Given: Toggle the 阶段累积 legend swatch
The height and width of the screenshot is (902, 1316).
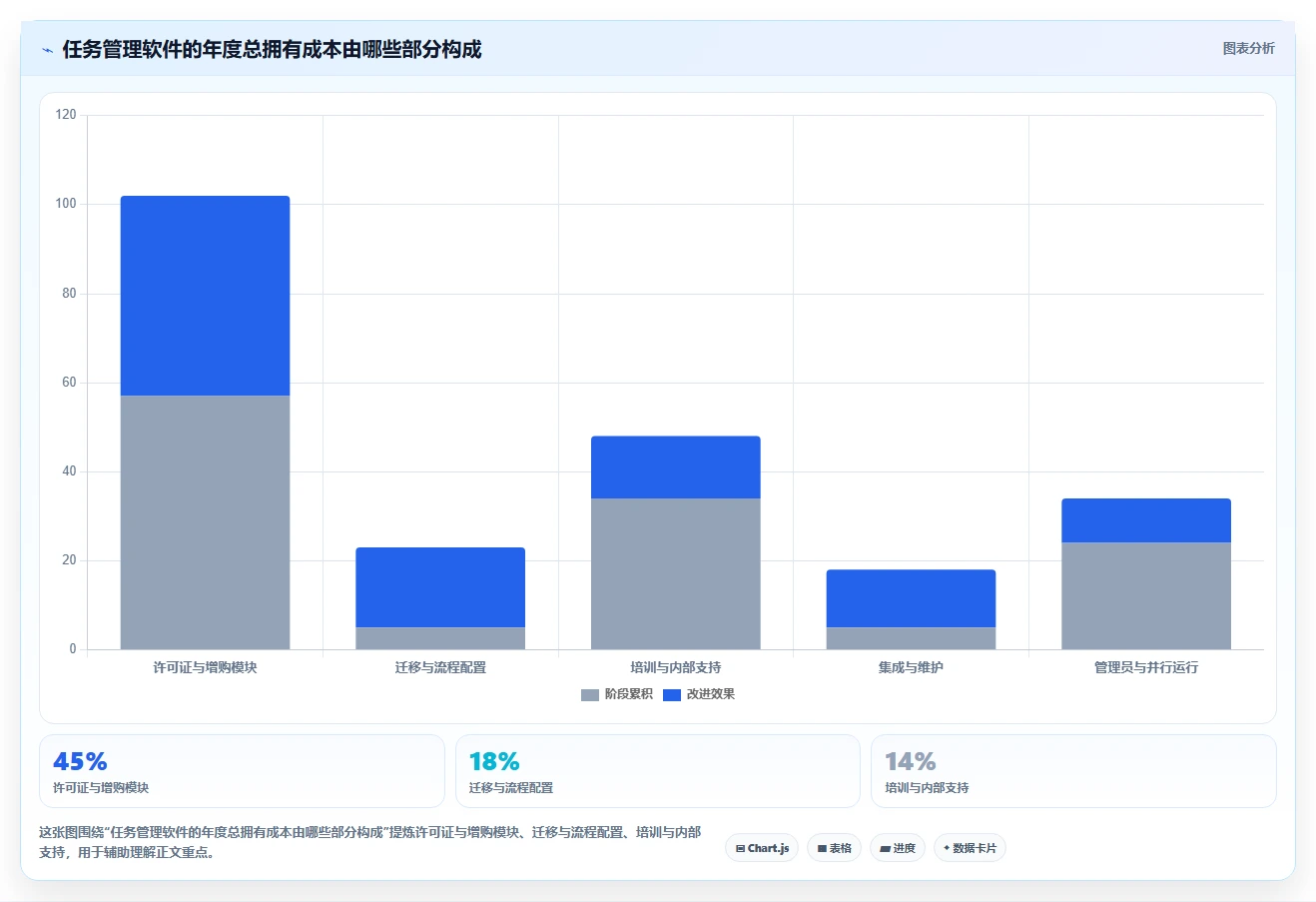Looking at the screenshot, I should click(x=589, y=694).
